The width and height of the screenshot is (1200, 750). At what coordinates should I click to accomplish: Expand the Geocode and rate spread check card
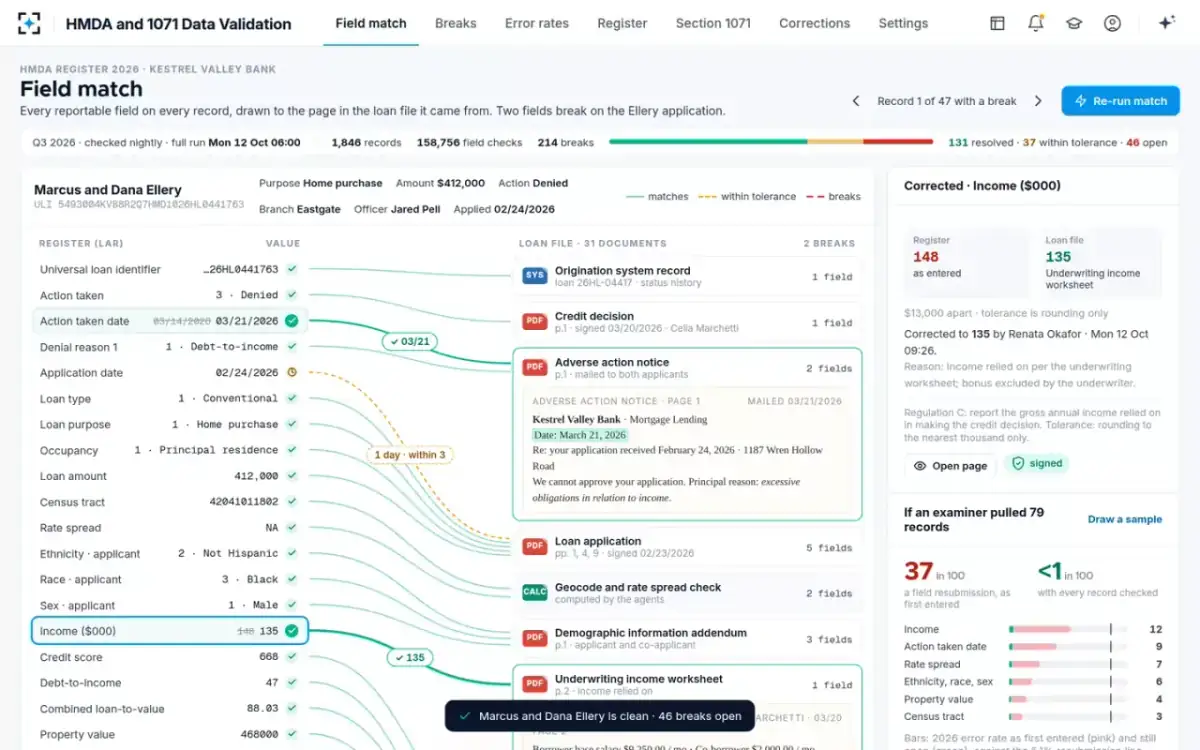687,593
